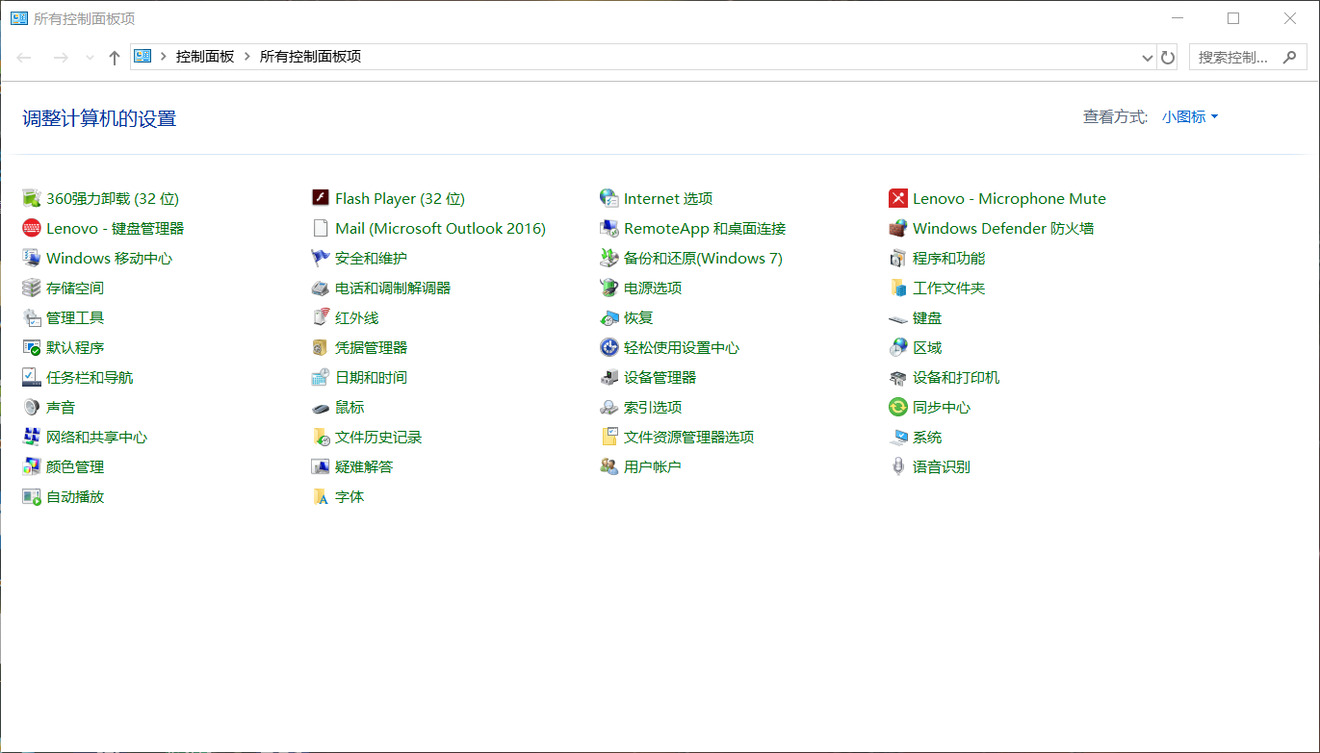Open the 默认程序 icon

[32, 348]
